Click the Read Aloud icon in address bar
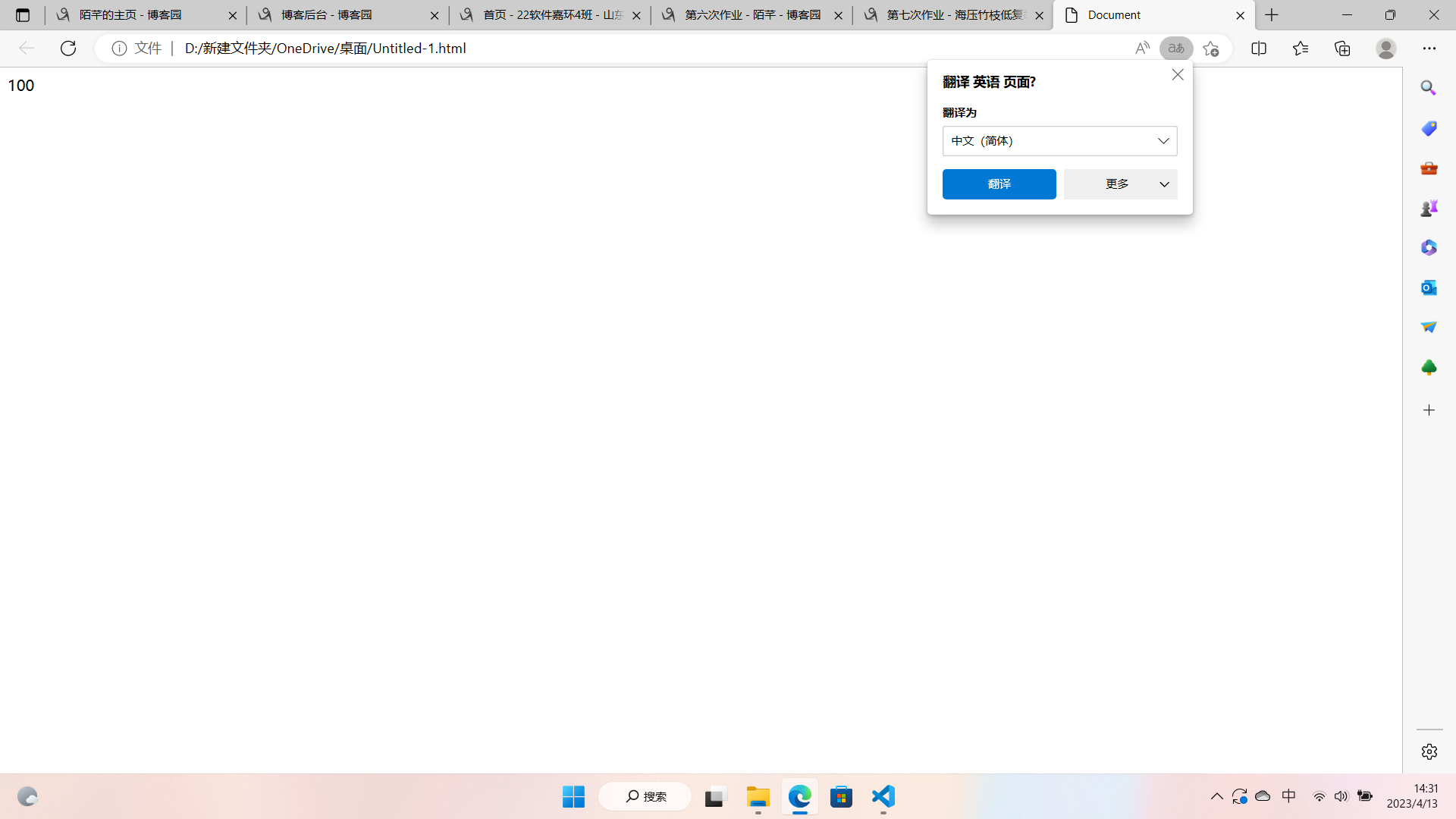 [1142, 49]
